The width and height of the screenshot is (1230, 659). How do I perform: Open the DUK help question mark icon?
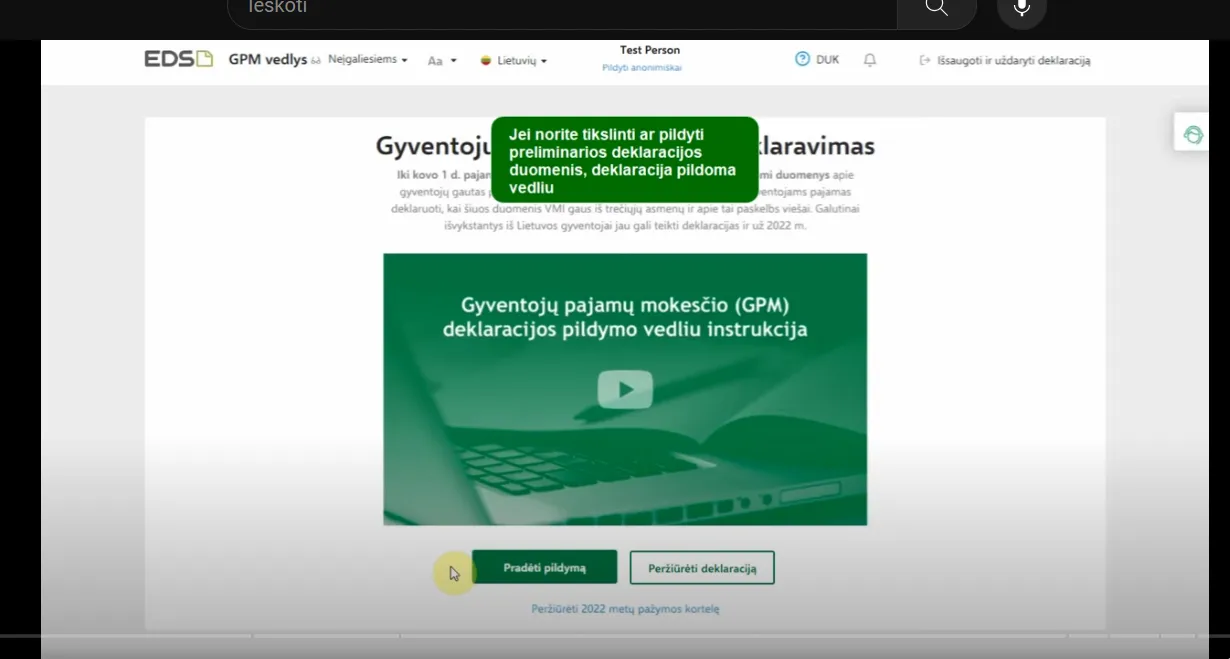[803, 59]
